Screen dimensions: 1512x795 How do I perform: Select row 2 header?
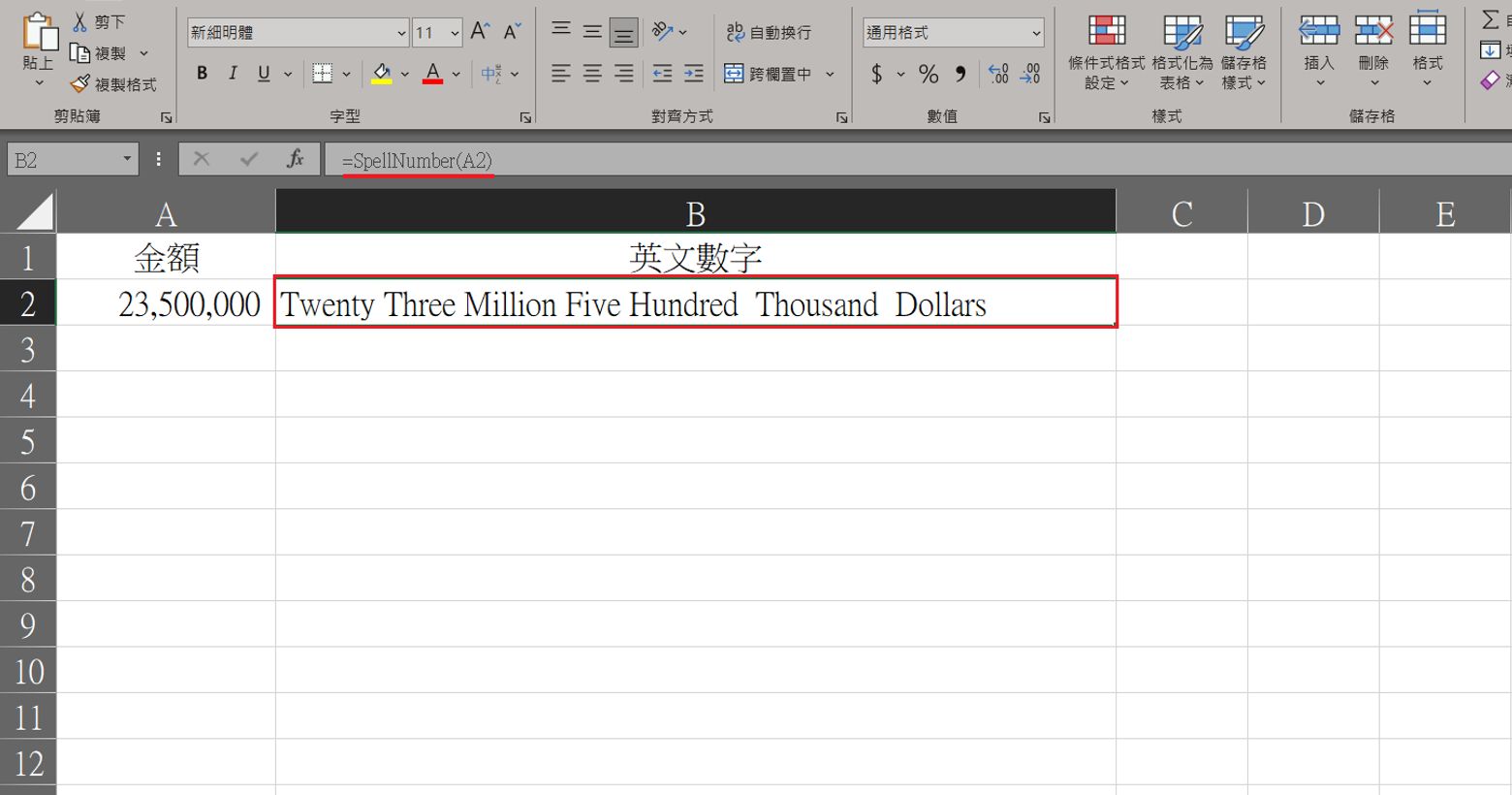(28, 303)
